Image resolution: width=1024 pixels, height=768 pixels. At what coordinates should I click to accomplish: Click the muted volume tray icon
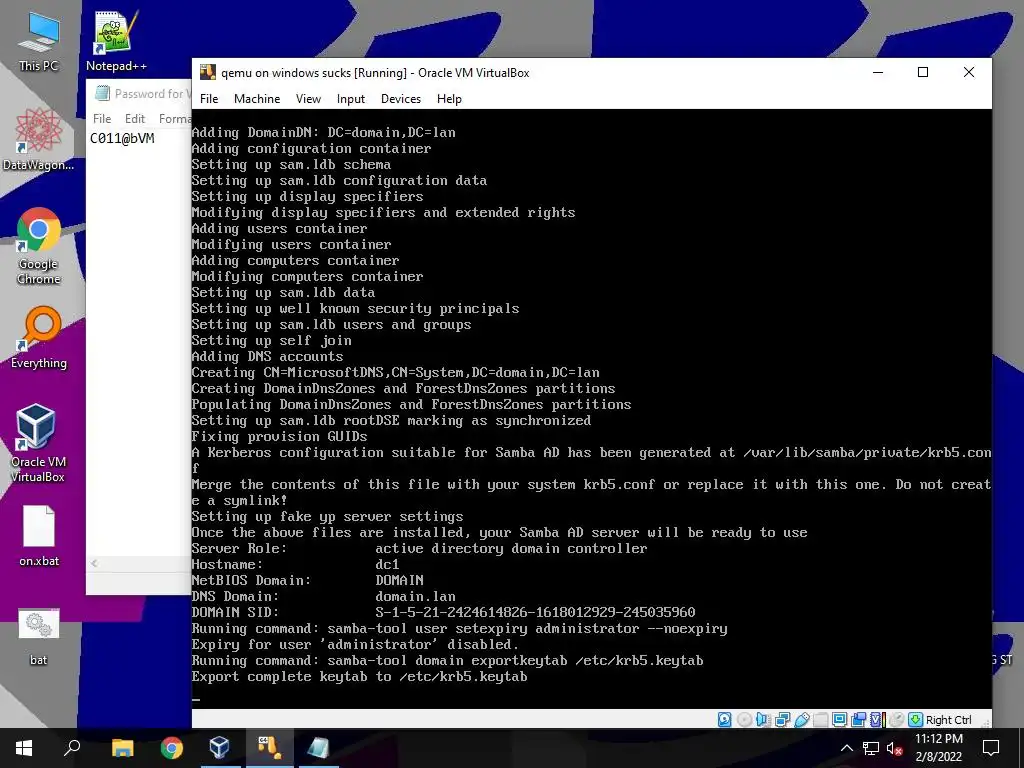coord(895,748)
